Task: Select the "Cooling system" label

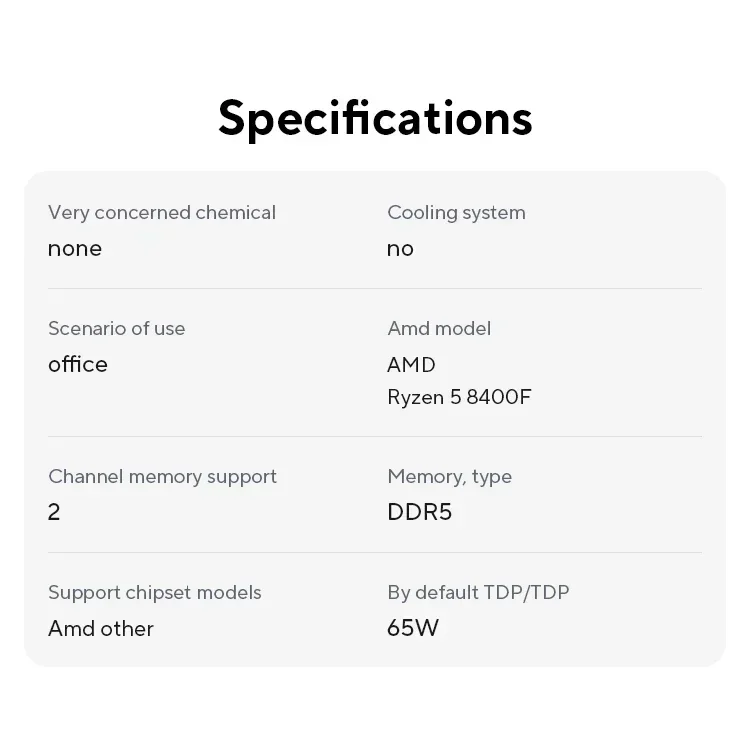Action: [x=456, y=212]
